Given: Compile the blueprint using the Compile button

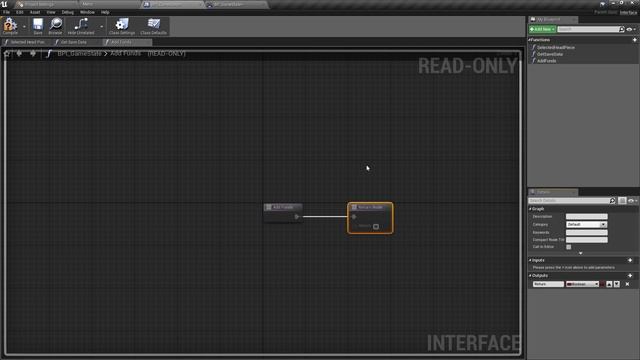Looking at the screenshot, I should coord(10,26).
